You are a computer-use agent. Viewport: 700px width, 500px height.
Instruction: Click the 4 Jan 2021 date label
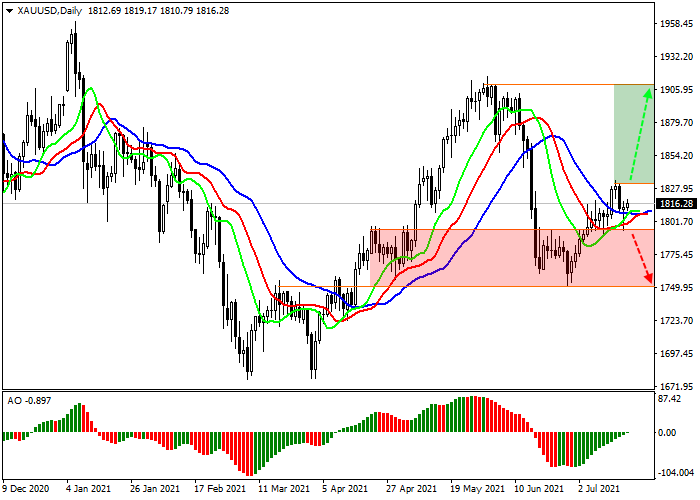(88, 488)
